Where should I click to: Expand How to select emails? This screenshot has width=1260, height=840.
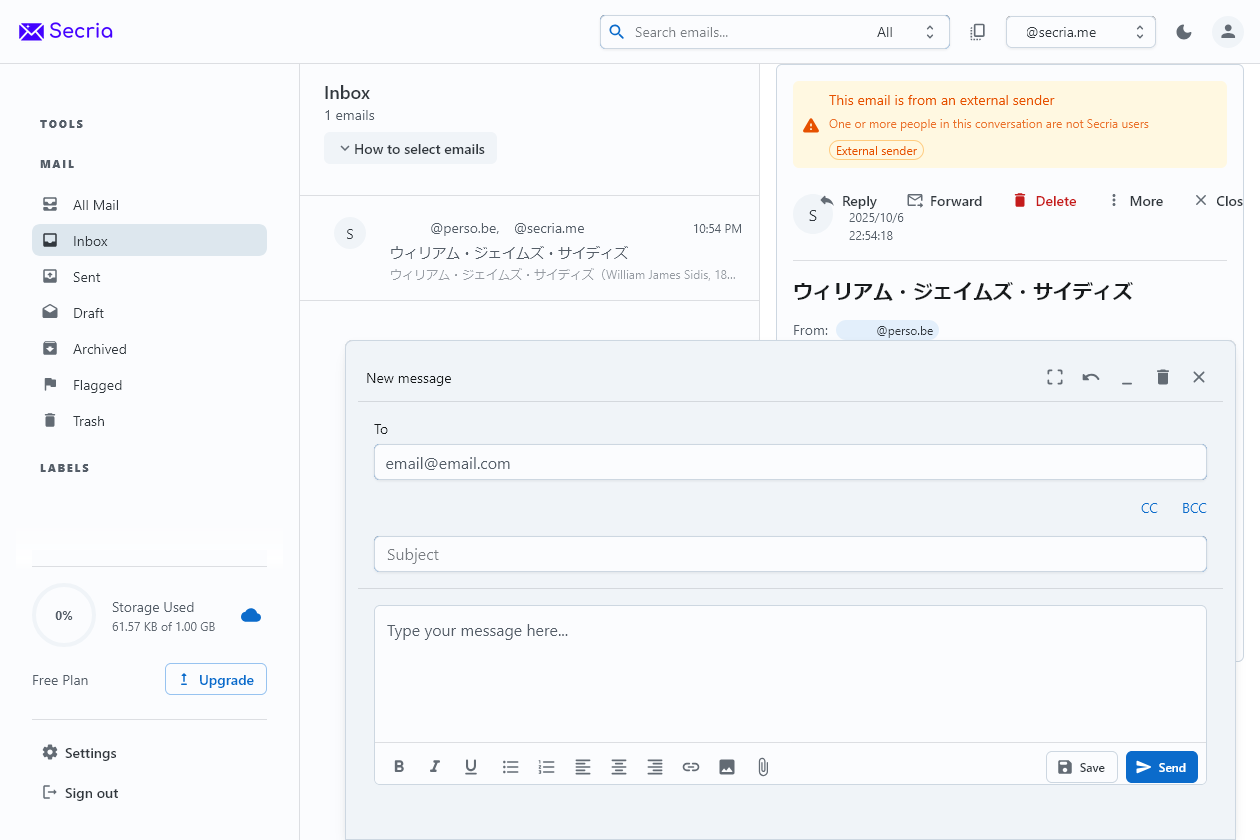(x=410, y=149)
